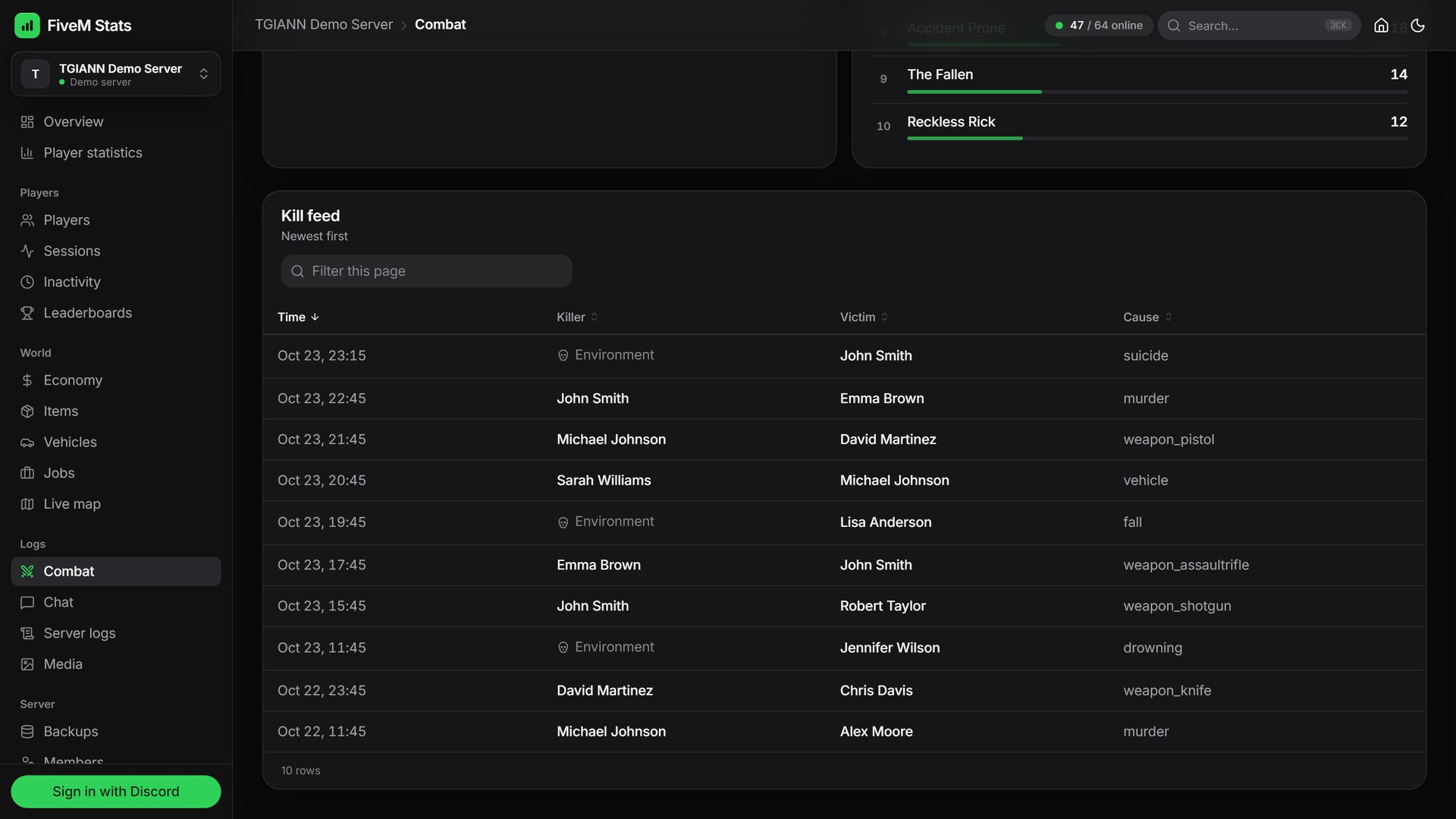Open the Vehicles car icon

[x=27, y=442]
